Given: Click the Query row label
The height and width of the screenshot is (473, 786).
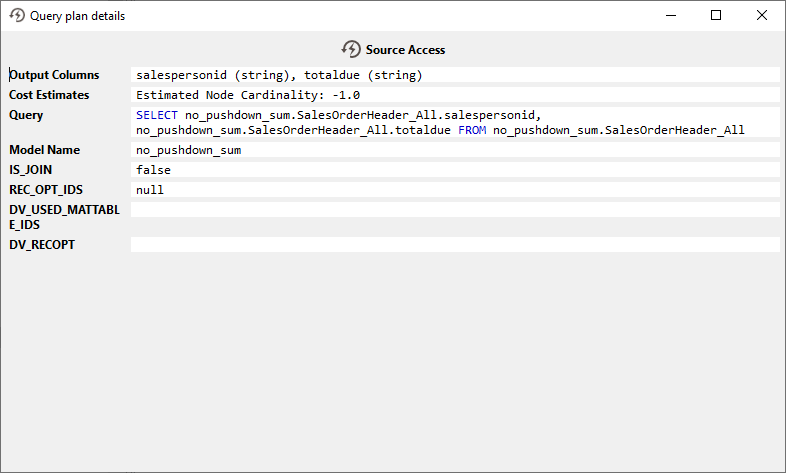Looking at the screenshot, I should point(26,115).
